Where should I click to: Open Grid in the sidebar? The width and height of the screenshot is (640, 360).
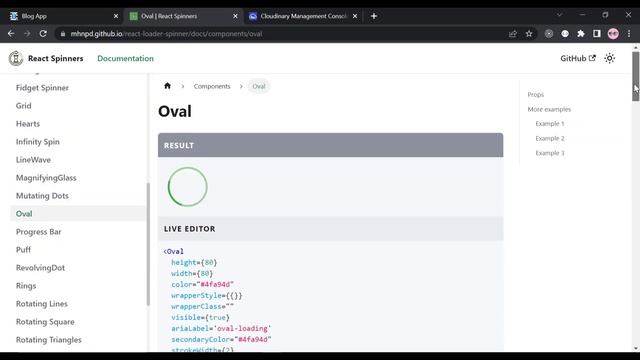click(23, 106)
